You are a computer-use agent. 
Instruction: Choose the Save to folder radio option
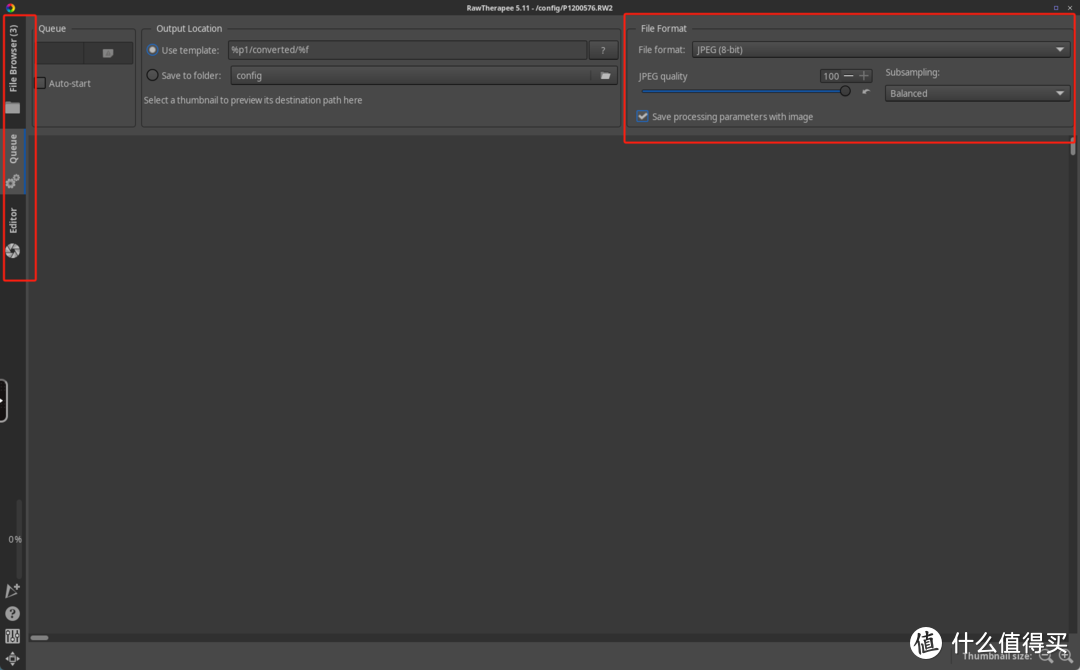[x=153, y=75]
